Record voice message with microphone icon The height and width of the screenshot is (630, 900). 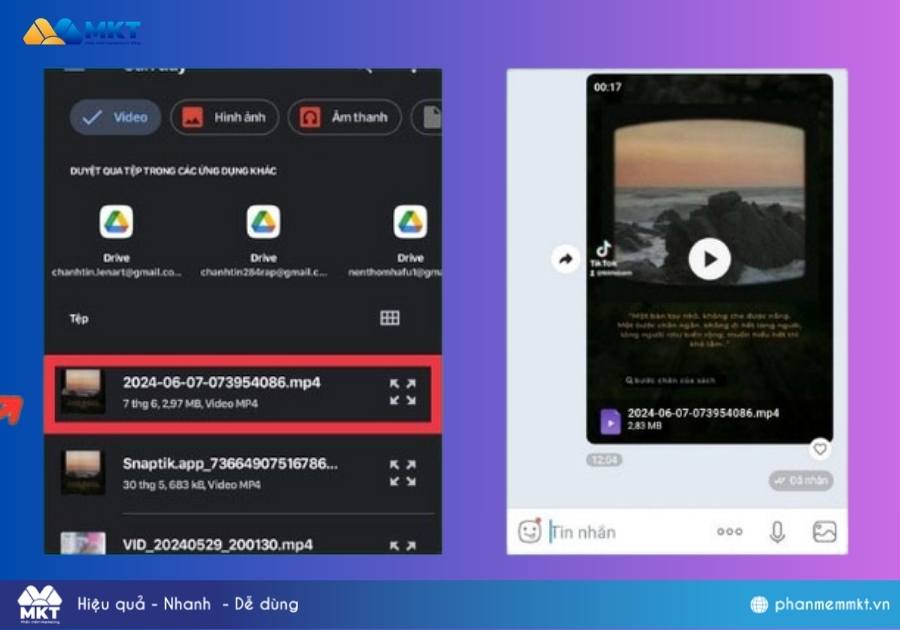click(x=777, y=532)
